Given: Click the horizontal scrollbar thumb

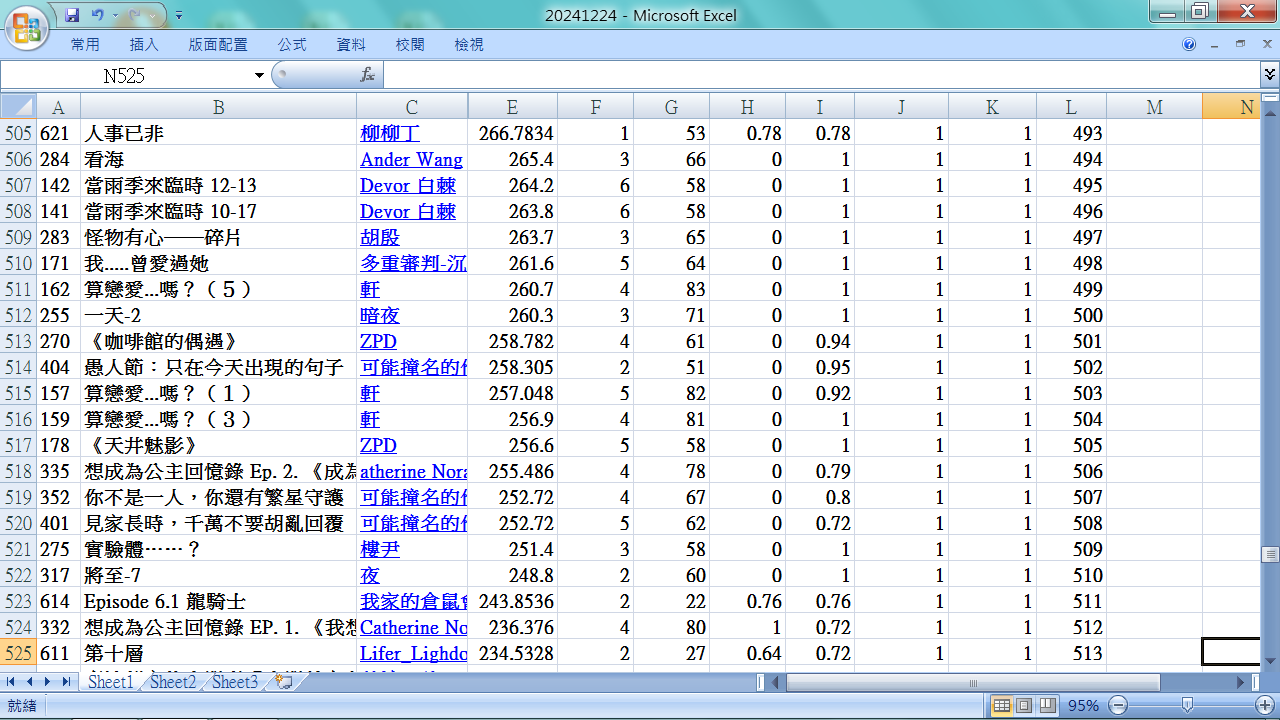Looking at the screenshot, I should (x=972, y=682).
